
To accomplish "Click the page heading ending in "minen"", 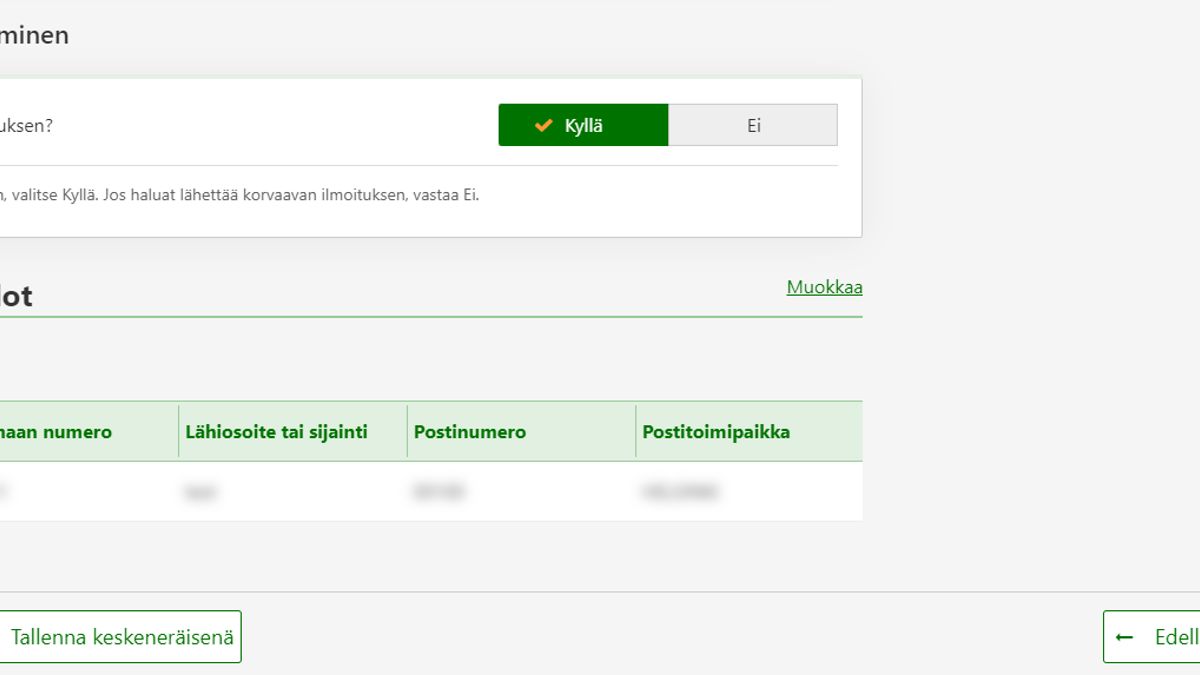I will tap(34, 36).
